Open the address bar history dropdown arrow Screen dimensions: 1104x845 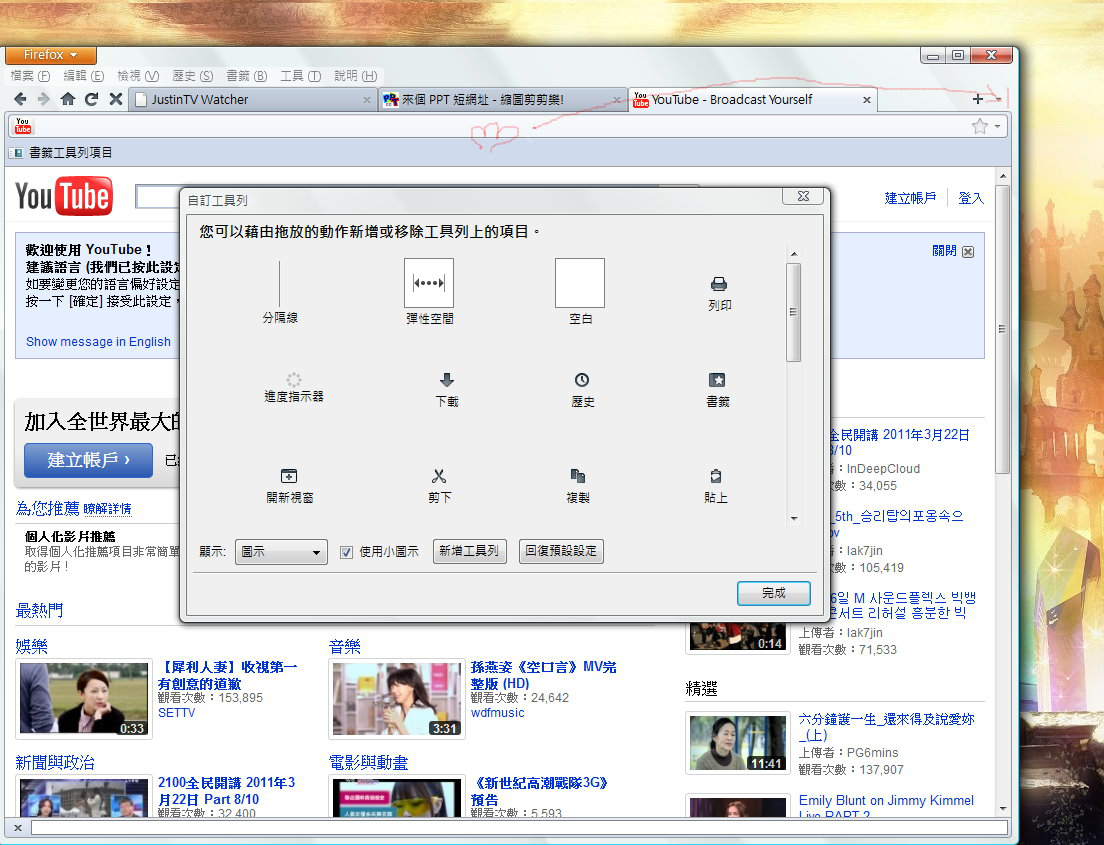pyautogui.click(x=998, y=127)
